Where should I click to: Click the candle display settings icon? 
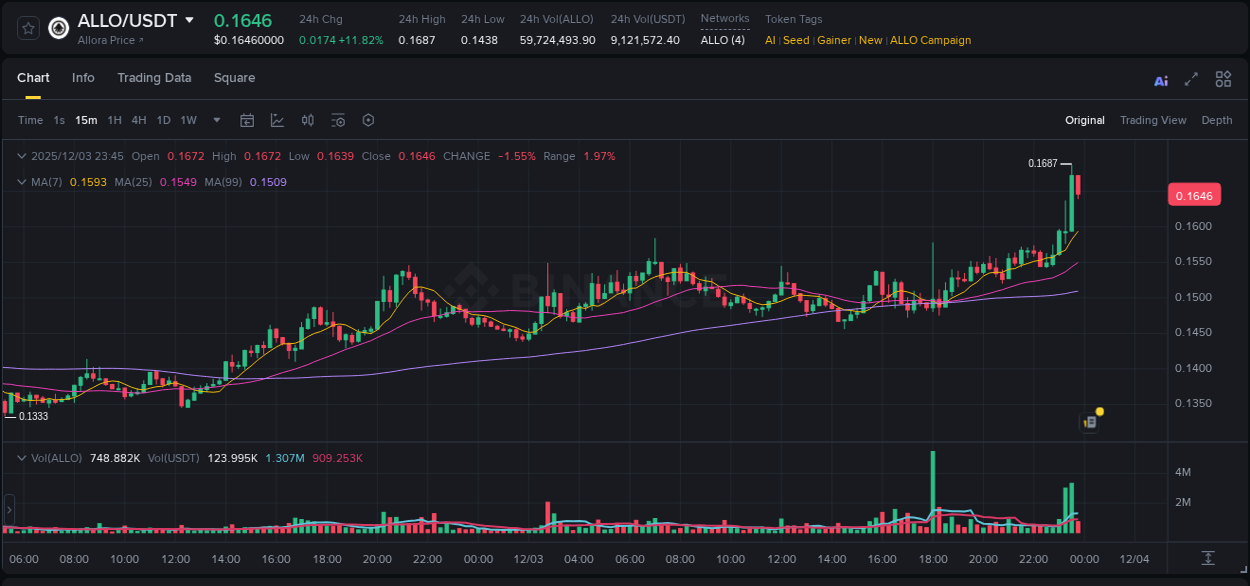click(x=337, y=120)
